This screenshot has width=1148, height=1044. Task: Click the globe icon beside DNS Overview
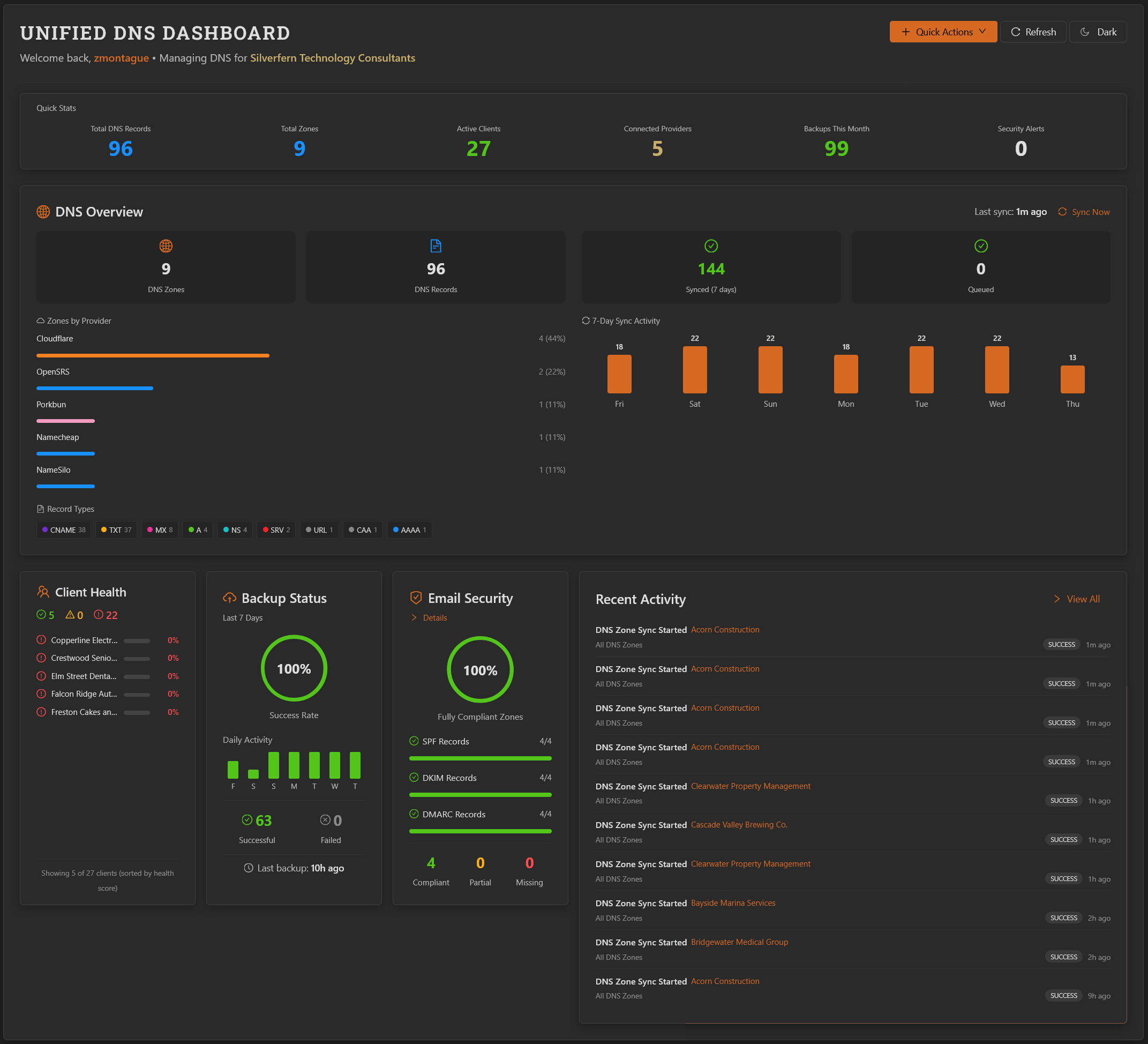[43, 212]
